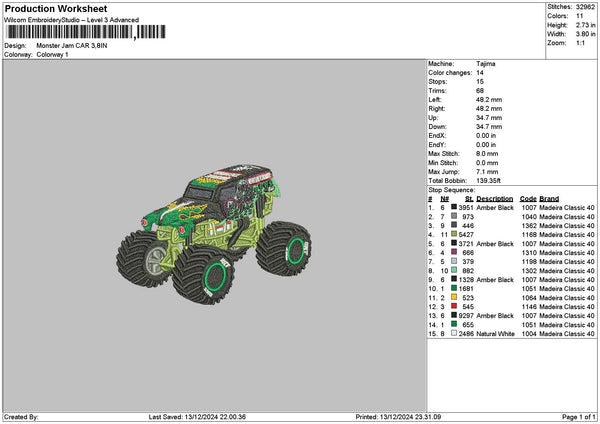Click the Up value 34.7 mm
This screenshot has width=600, height=424.
click(x=489, y=117)
